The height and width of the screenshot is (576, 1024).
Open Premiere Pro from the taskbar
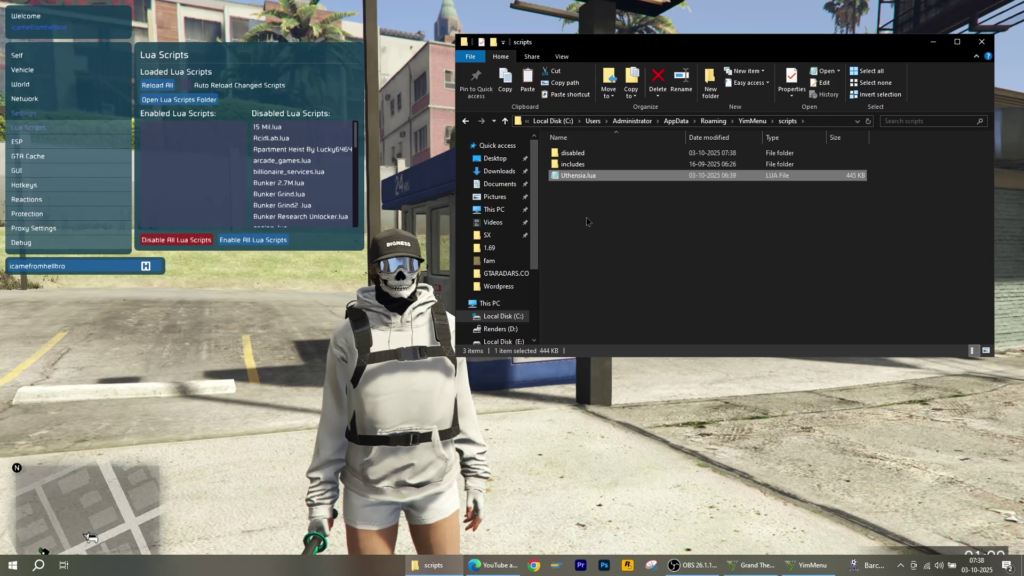(581, 565)
